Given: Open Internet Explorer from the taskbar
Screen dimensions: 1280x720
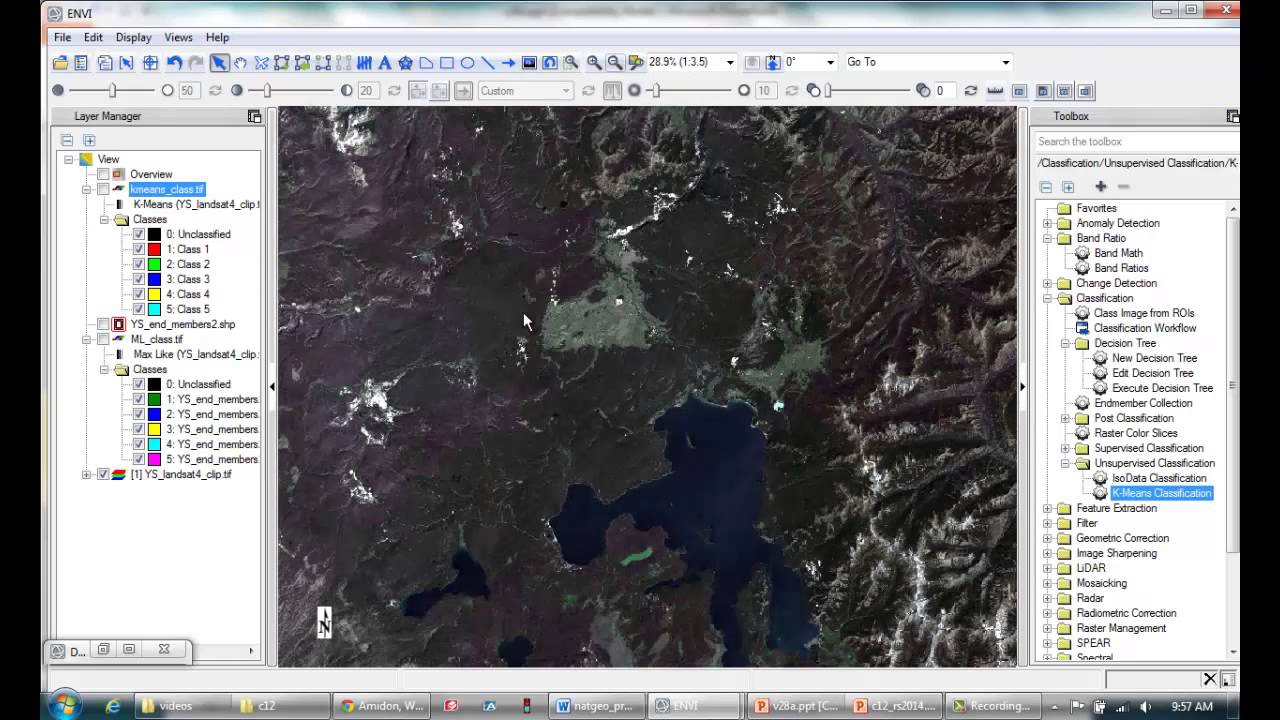Looking at the screenshot, I should click(x=113, y=705).
